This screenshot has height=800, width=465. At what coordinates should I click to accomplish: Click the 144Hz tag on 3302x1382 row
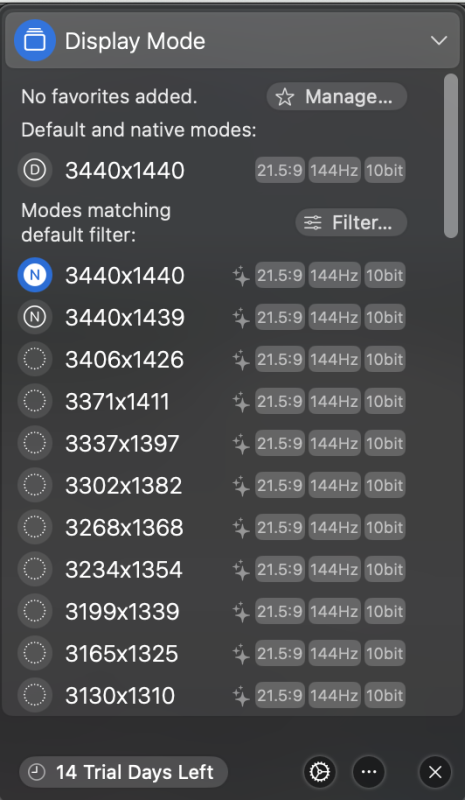(334, 485)
